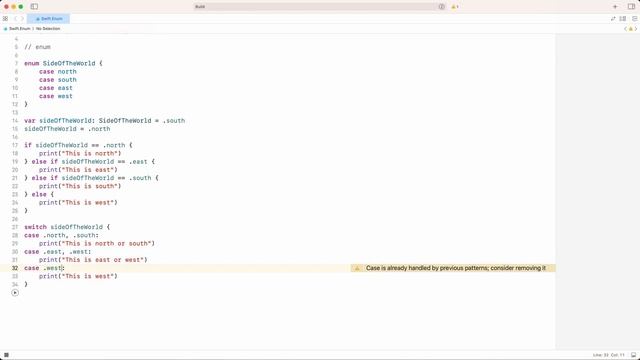Click the 'case north' line
The height and width of the screenshot is (360, 640).
(x=58, y=72)
